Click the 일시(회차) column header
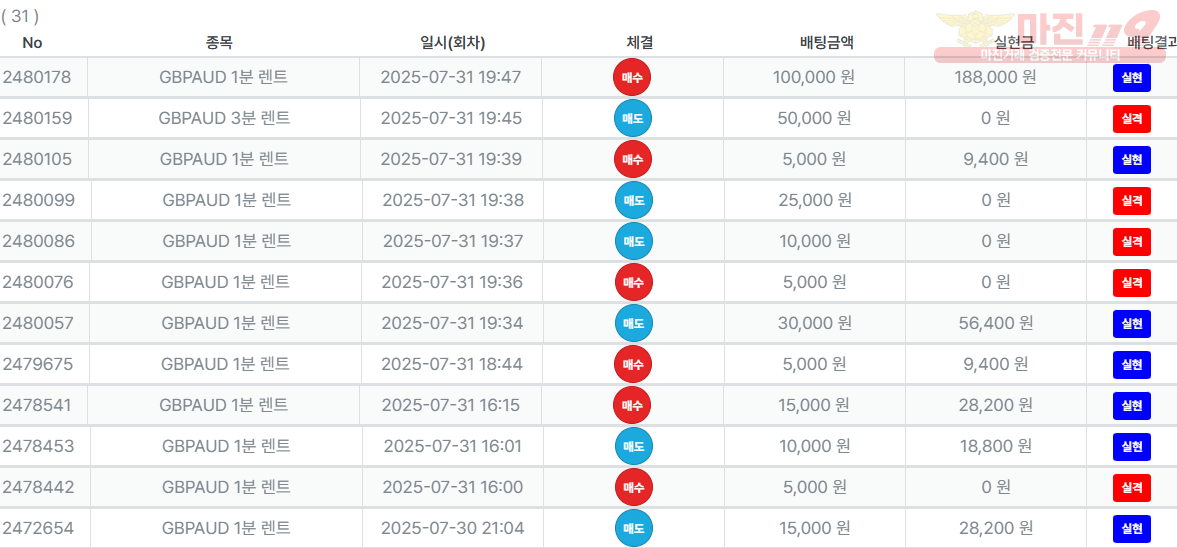Screen dimensions: 1177x548 coord(453,43)
